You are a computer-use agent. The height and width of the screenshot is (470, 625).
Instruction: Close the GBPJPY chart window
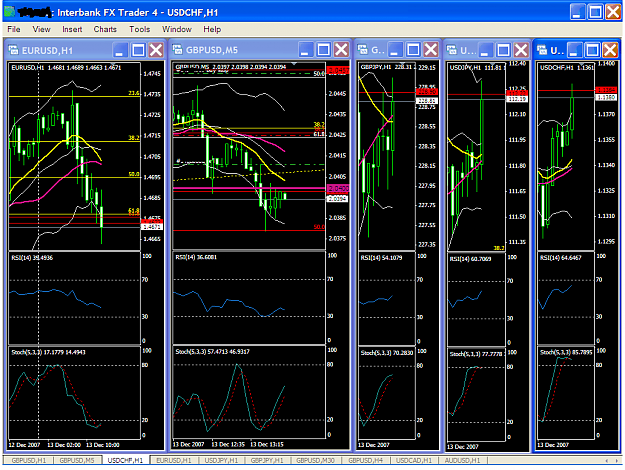coord(431,50)
